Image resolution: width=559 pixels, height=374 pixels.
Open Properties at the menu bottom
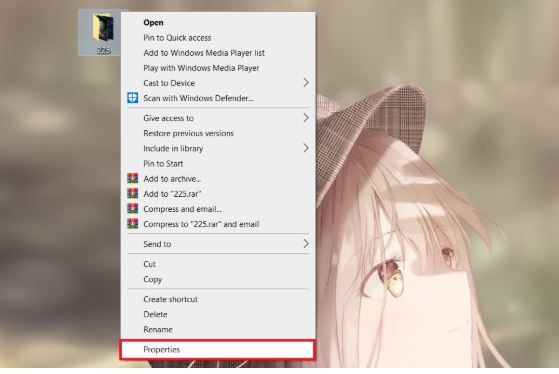218,349
